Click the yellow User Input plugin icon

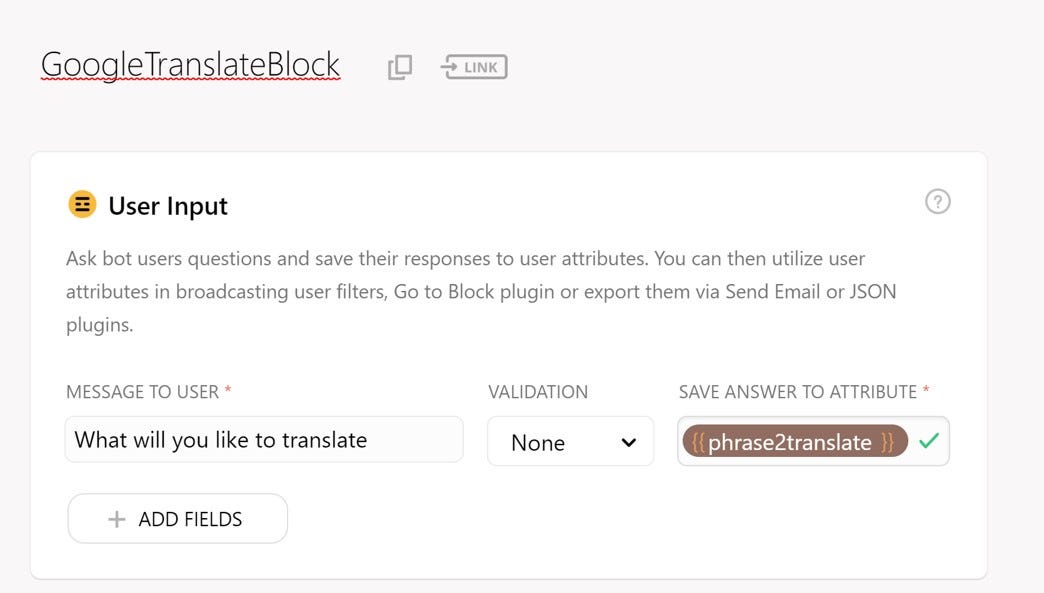click(82, 205)
